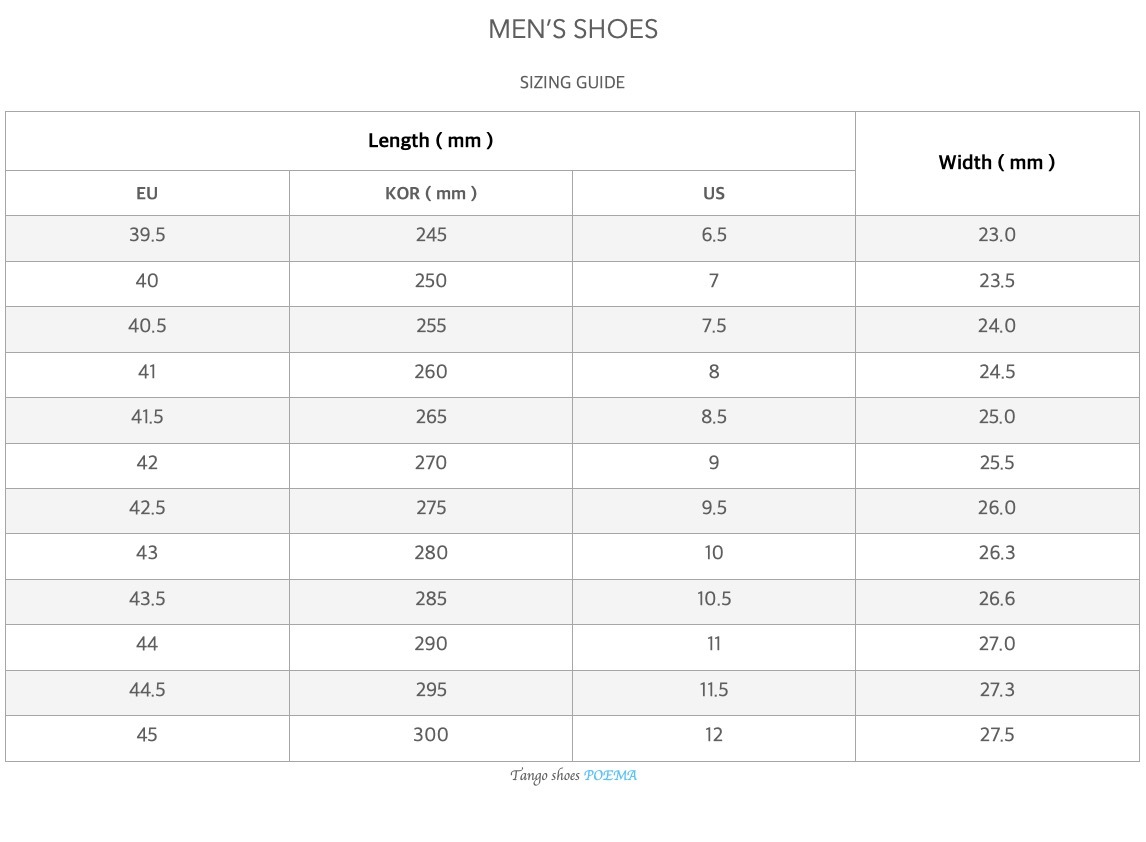Click KOR size 270 cell
Viewport: 1146px width, 842px height.
[x=431, y=463]
